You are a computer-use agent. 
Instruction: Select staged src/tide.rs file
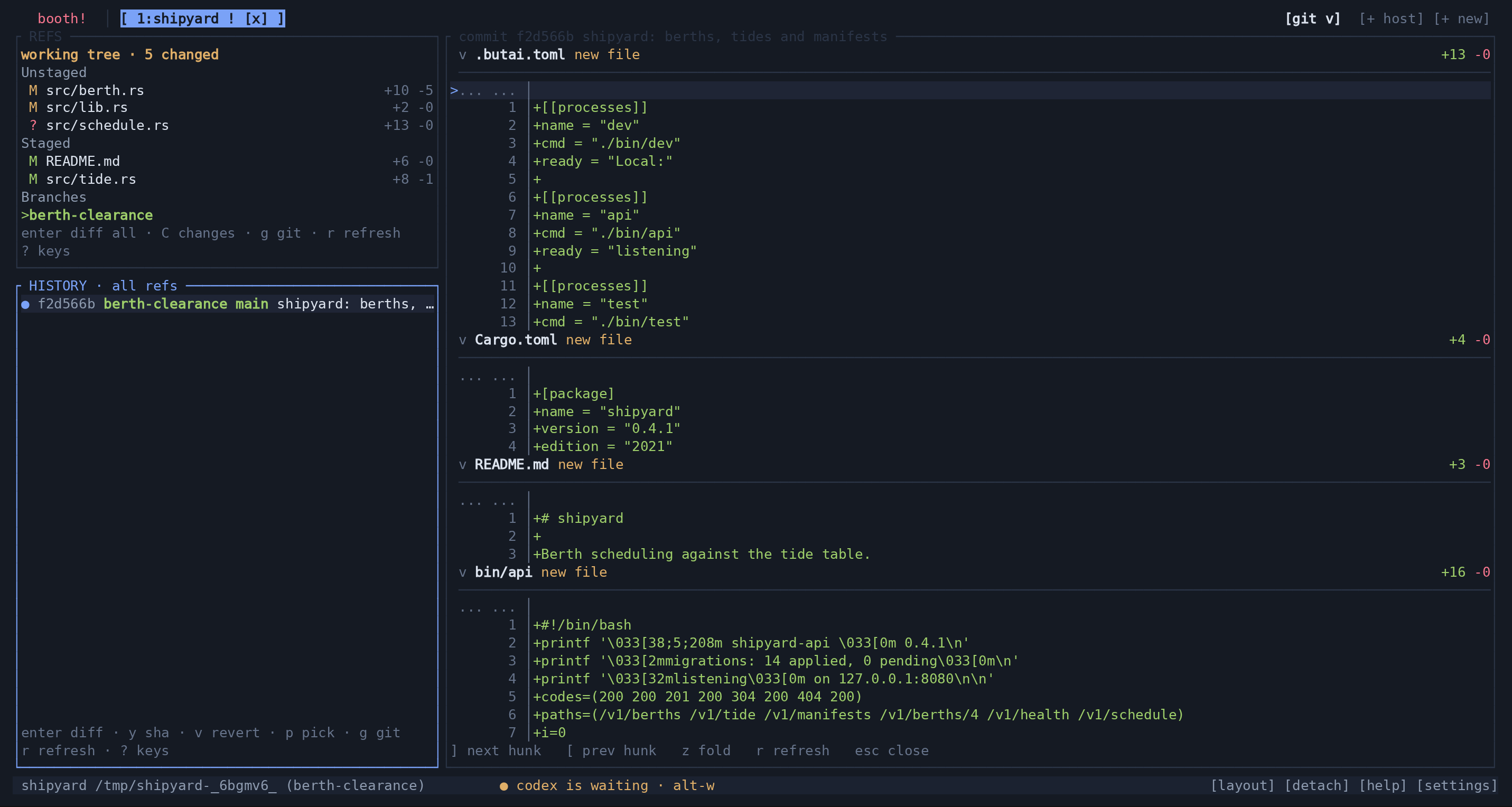click(227, 179)
